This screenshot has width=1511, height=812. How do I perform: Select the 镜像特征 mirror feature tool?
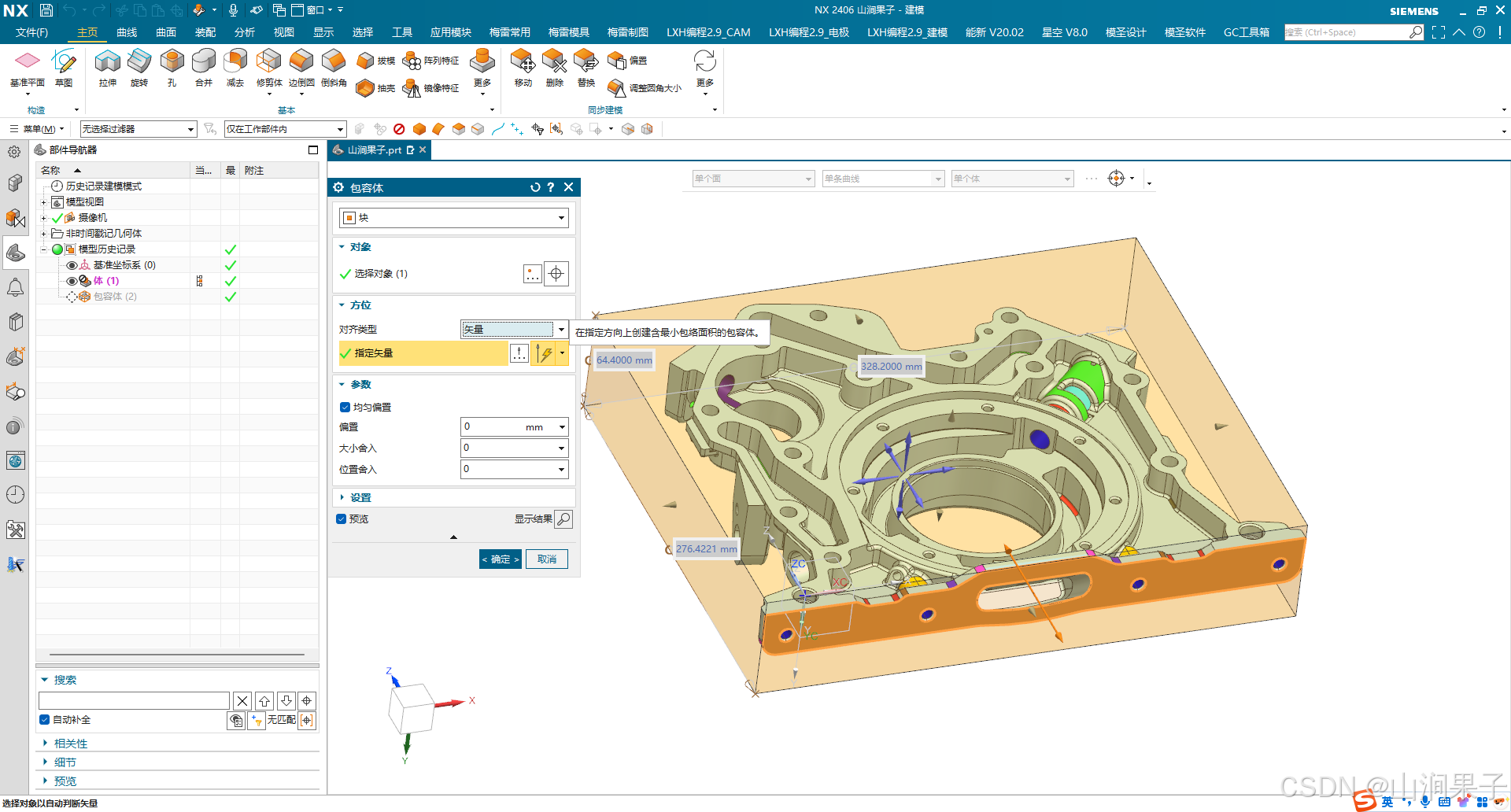tap(430, 88)
